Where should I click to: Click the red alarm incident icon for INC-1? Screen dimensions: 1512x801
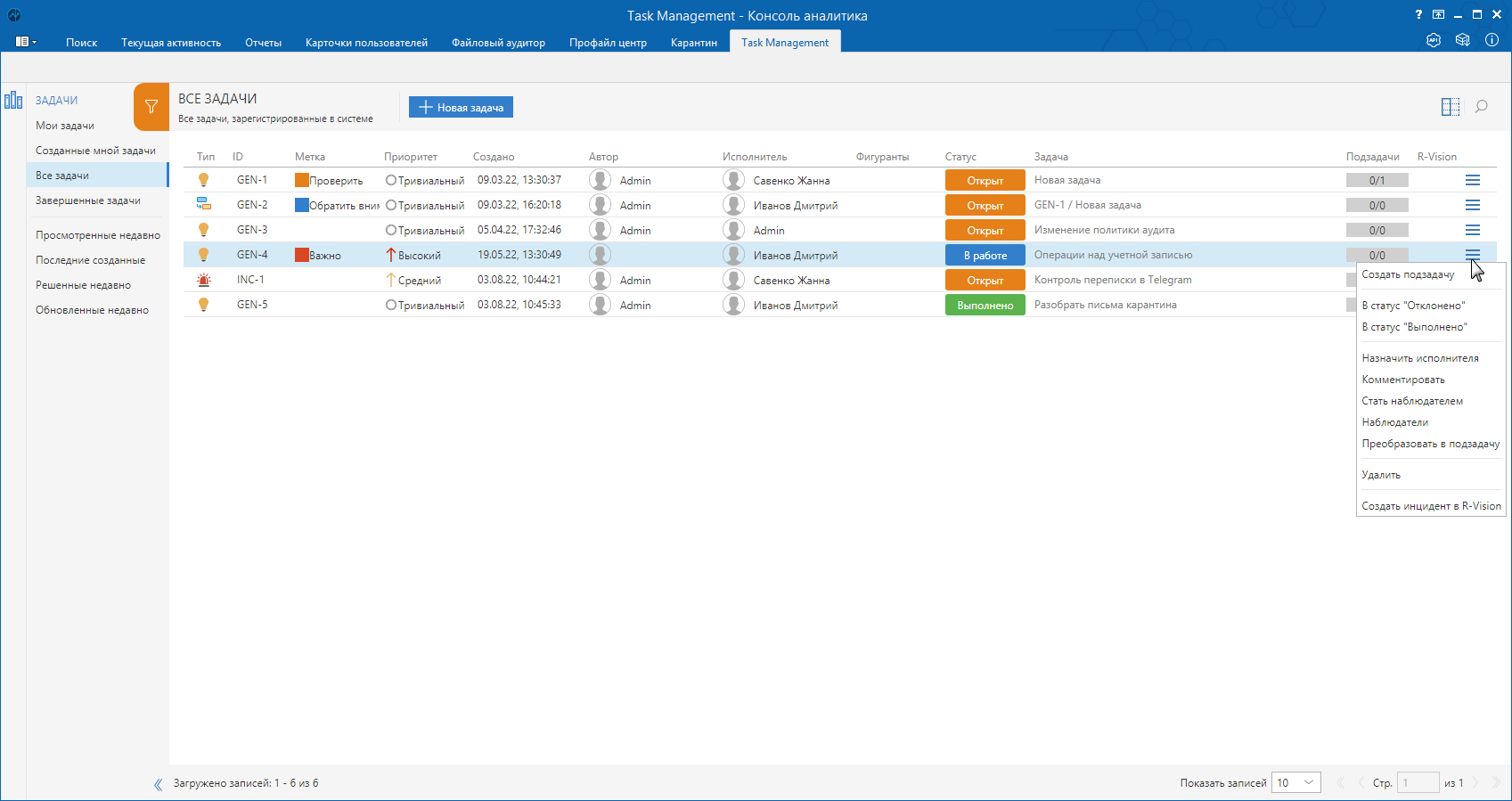tap(204, 280)
